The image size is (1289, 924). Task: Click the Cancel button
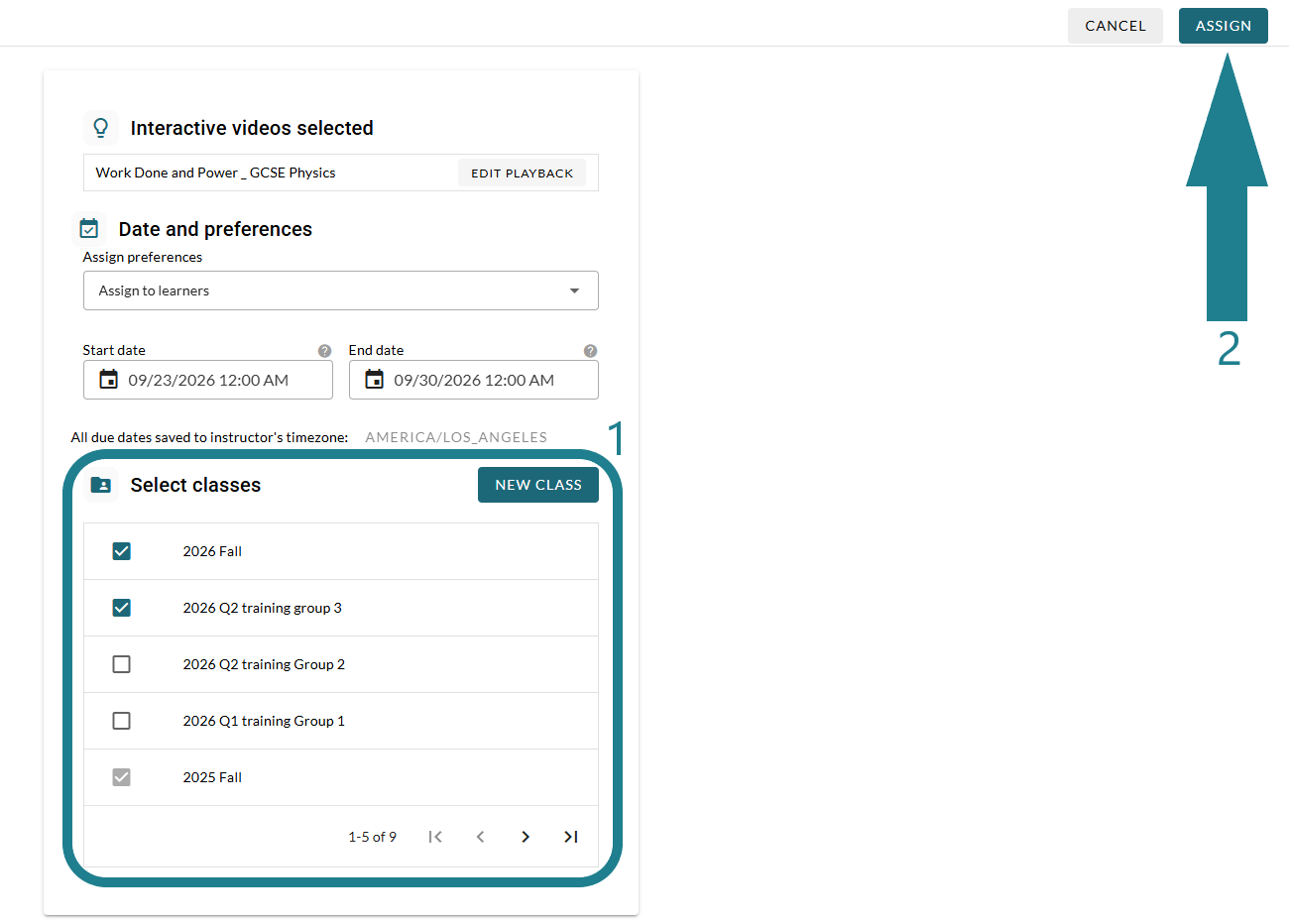click(x=1115, y=26)
